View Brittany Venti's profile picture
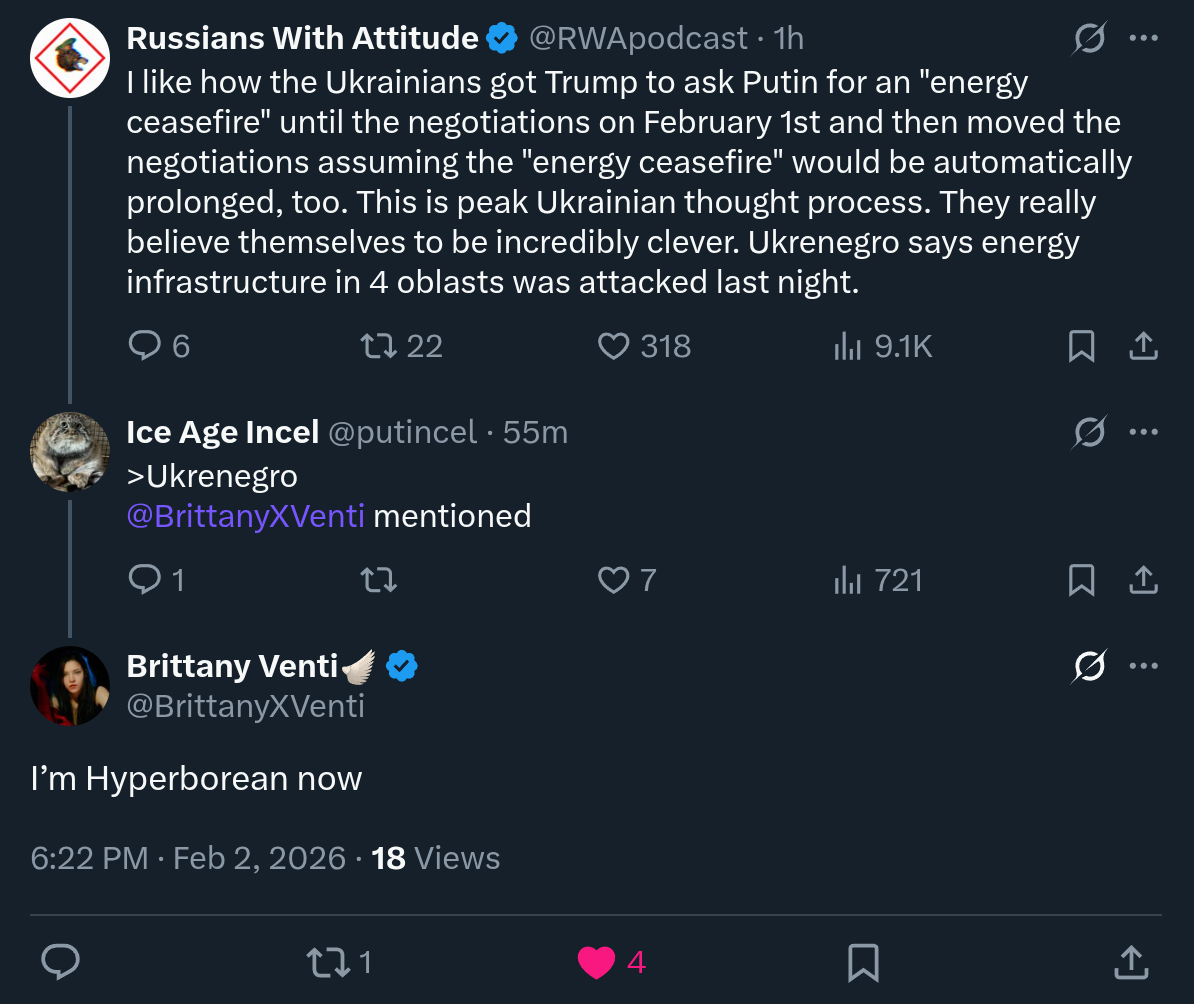1194x1004 pixels. [70, 686]
